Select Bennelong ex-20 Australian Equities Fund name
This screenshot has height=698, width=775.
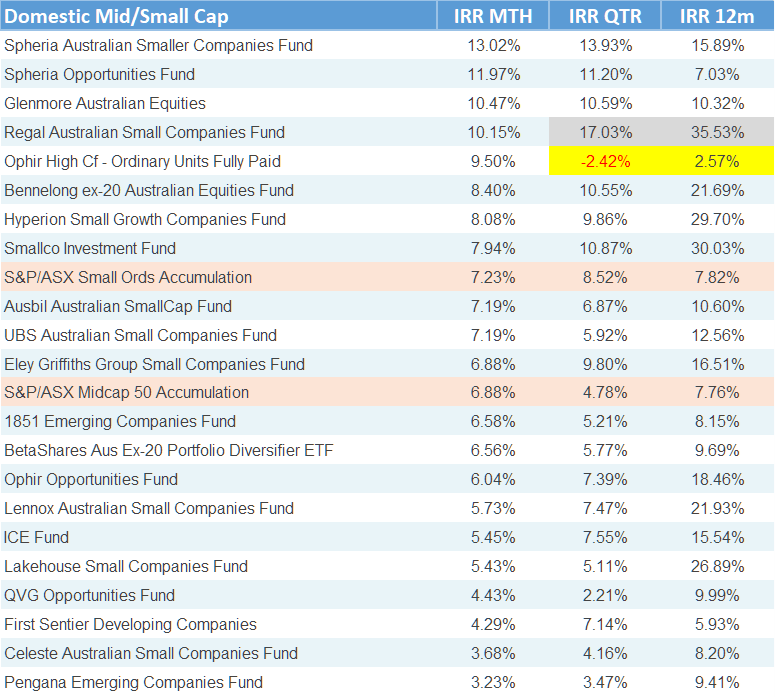point(149,190)
